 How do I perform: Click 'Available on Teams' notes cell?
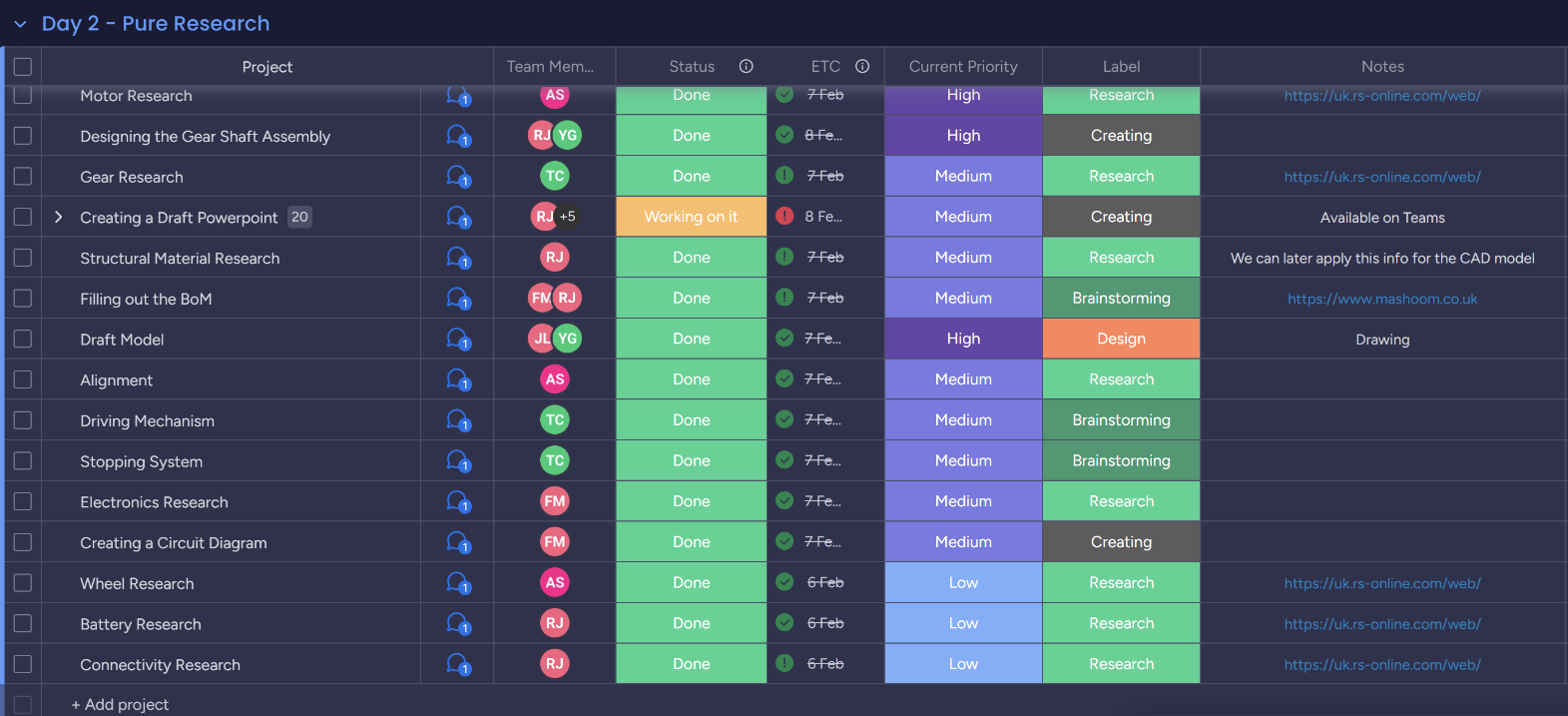pyautogui.click(x=1382, y=218)
